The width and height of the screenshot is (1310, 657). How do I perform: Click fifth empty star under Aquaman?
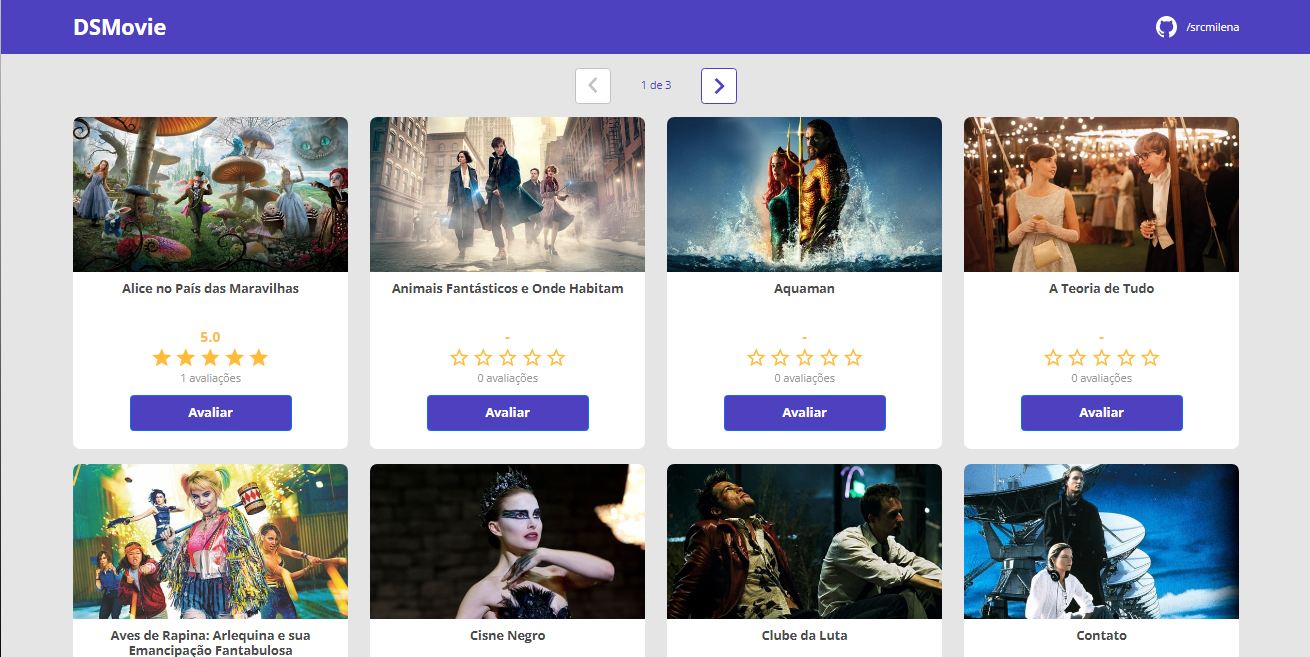(x=853, y=358)
